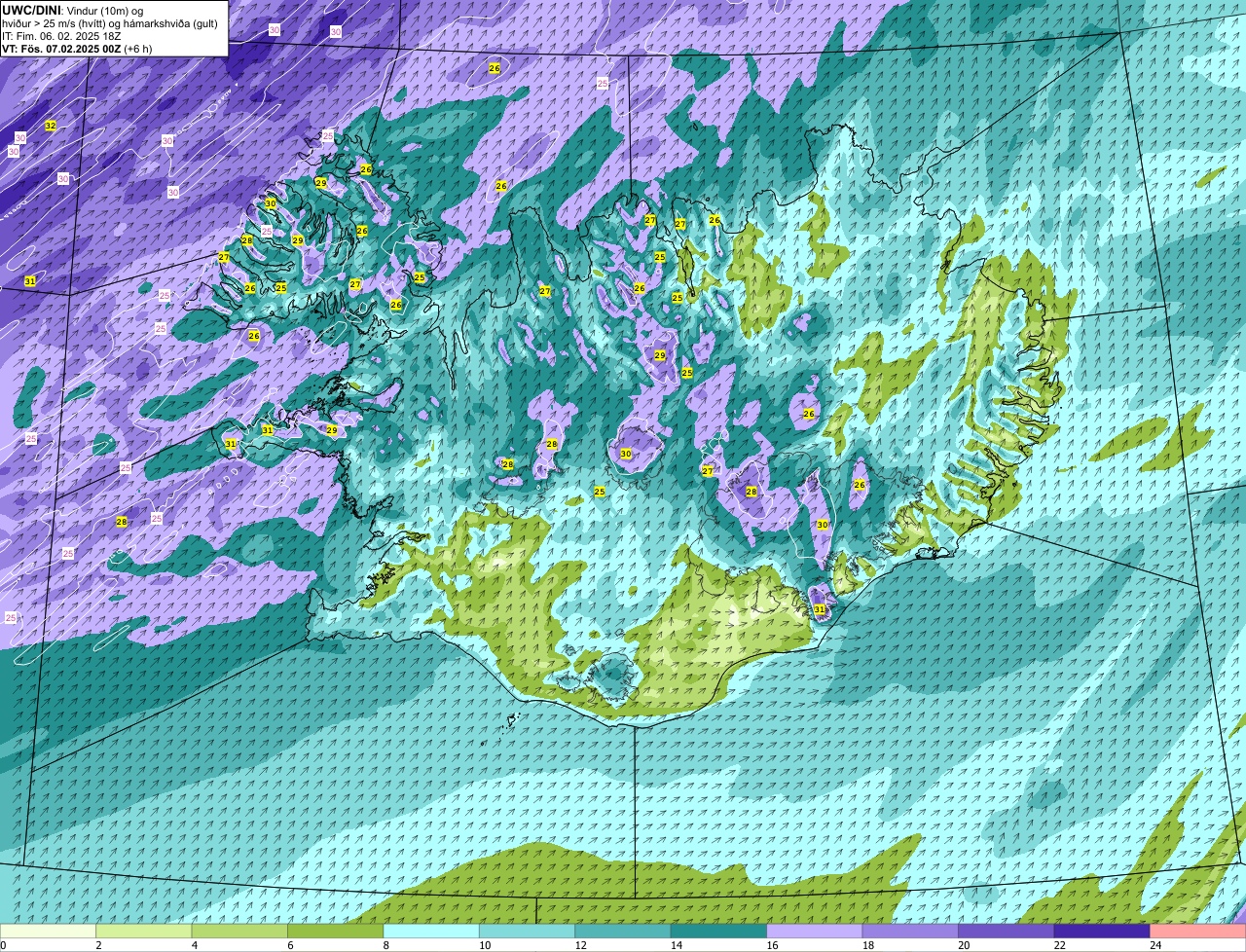This screenshot has height=952, width=1246.
Task: Choose the 22–24 m/s dark indigo legend swatch
Action: [1102, 931]
